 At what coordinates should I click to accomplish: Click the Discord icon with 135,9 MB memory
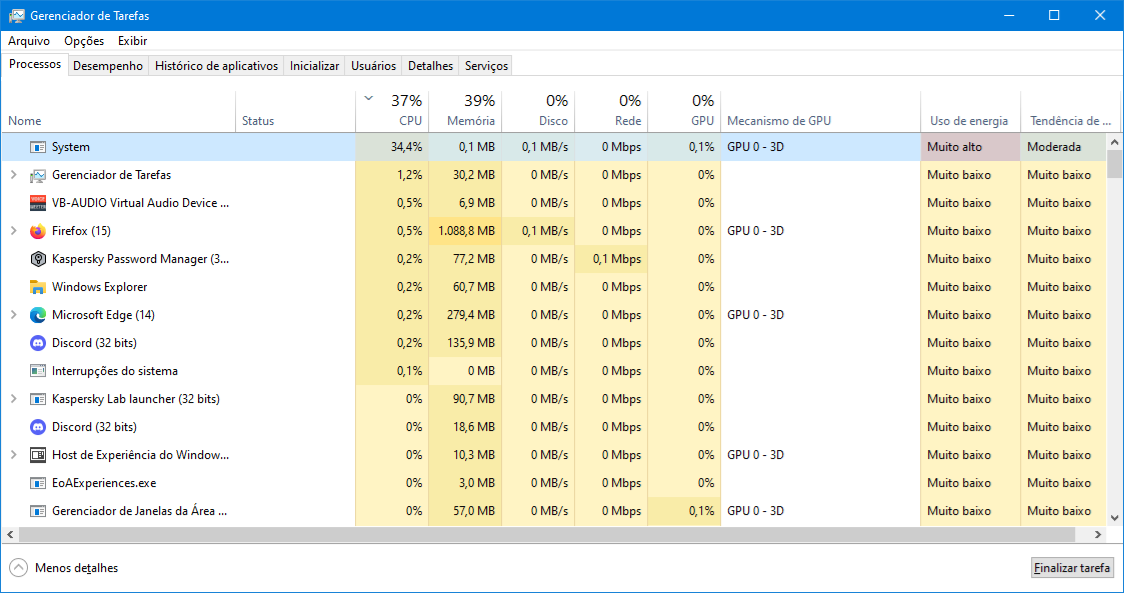(38, 343)
